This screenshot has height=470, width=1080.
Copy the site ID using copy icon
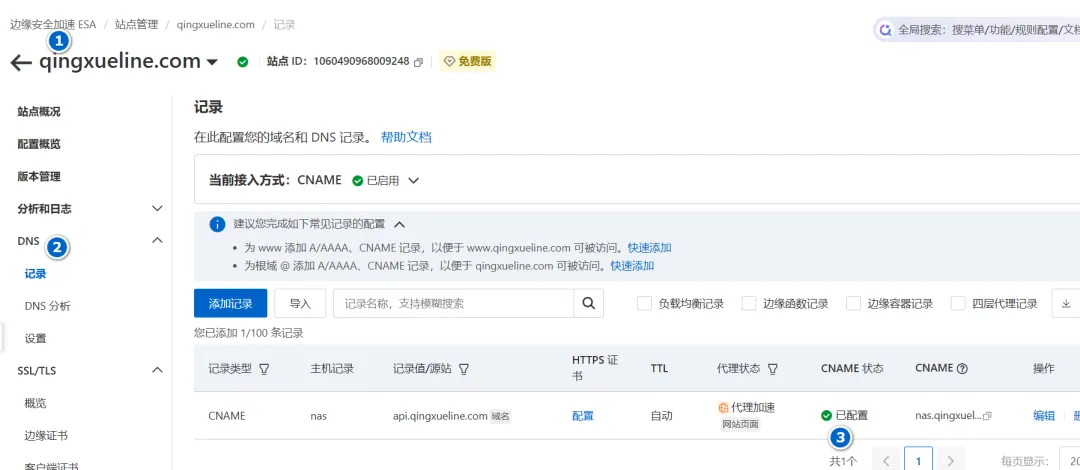(418, 62)
